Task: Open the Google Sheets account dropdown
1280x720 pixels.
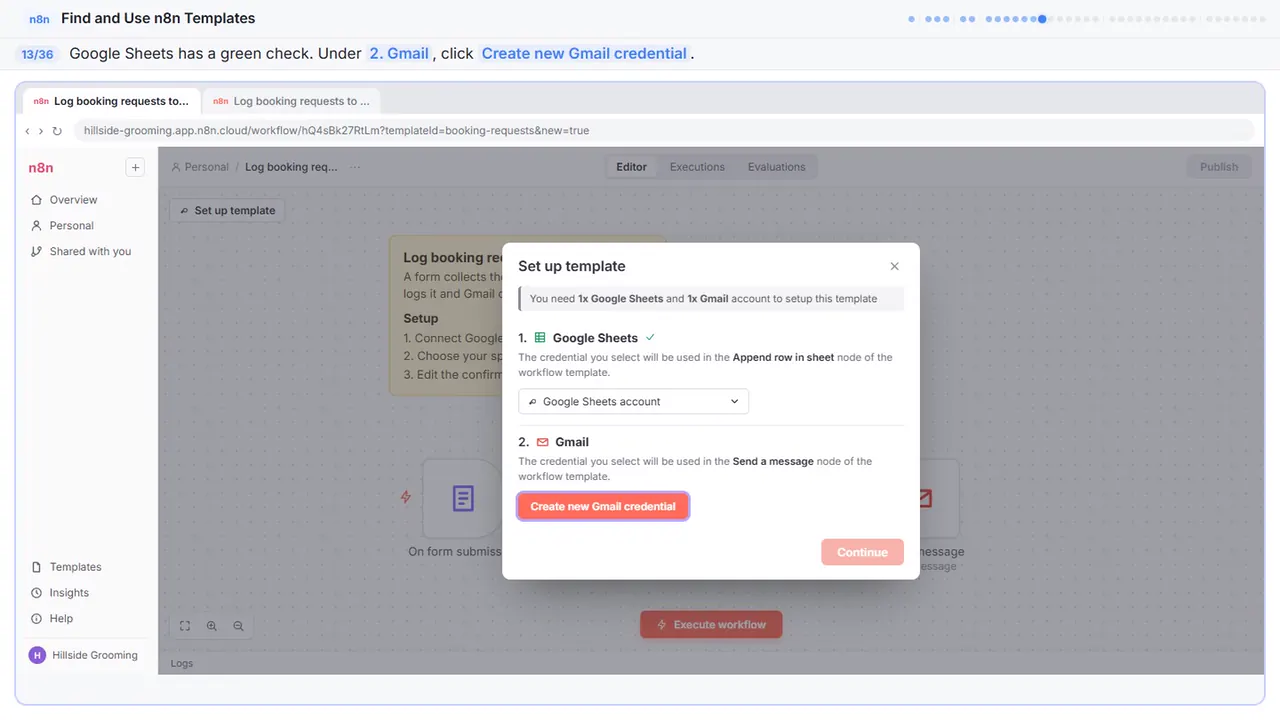Action: 633,401
